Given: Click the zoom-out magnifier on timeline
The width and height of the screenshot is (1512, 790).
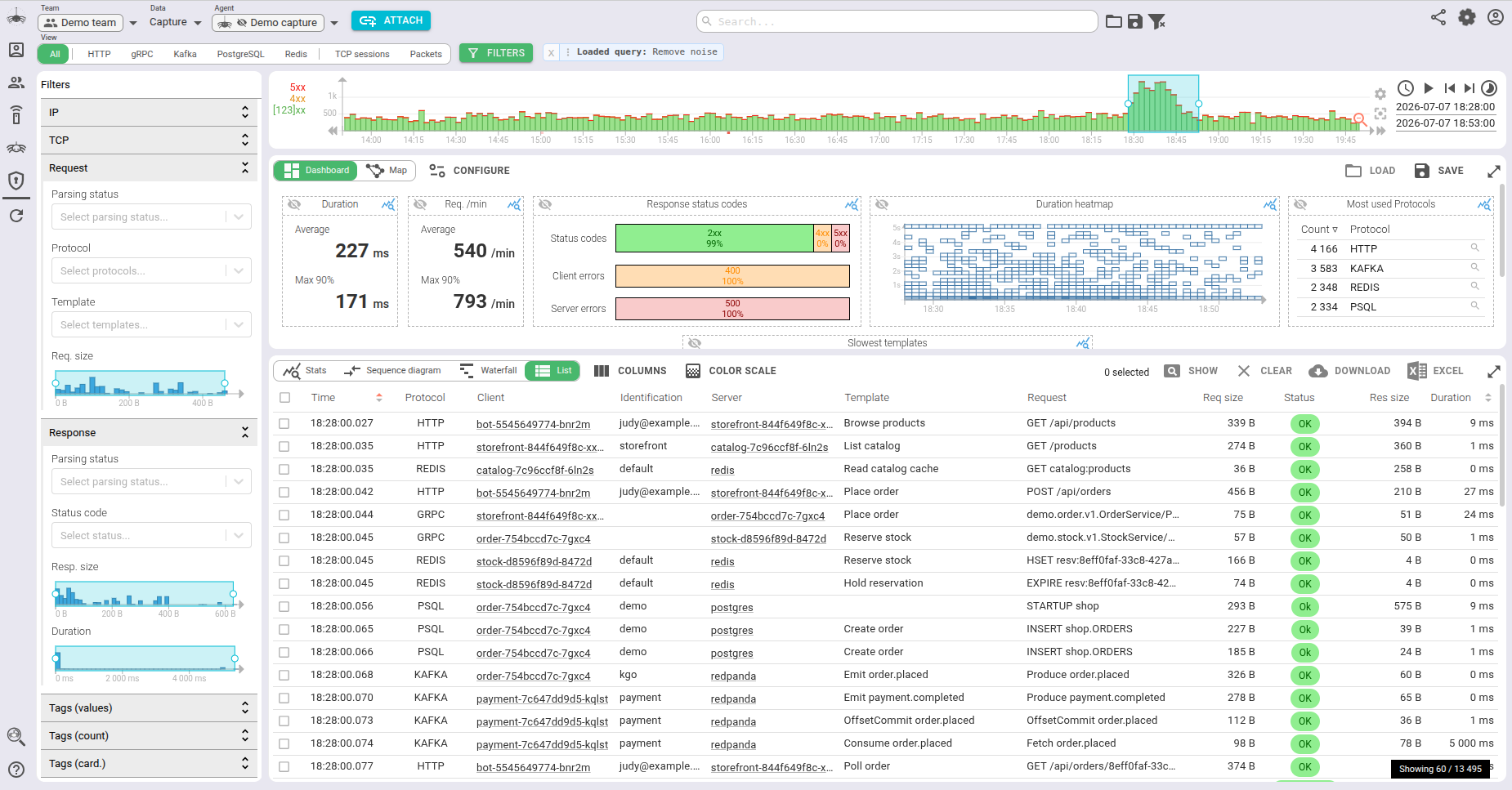Looking at the screenshot, I should click(1360, 119).
